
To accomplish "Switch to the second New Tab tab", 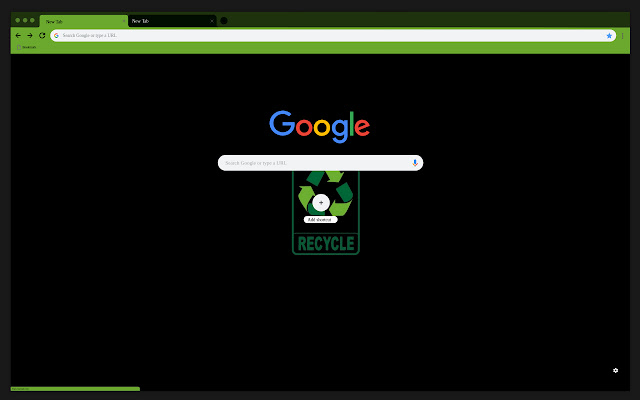I will [x=172, y=21].
